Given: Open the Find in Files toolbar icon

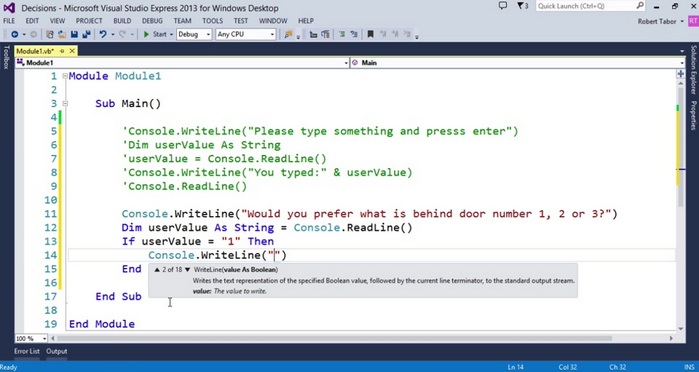Looking at the screenshot, I should coord(288,34).
